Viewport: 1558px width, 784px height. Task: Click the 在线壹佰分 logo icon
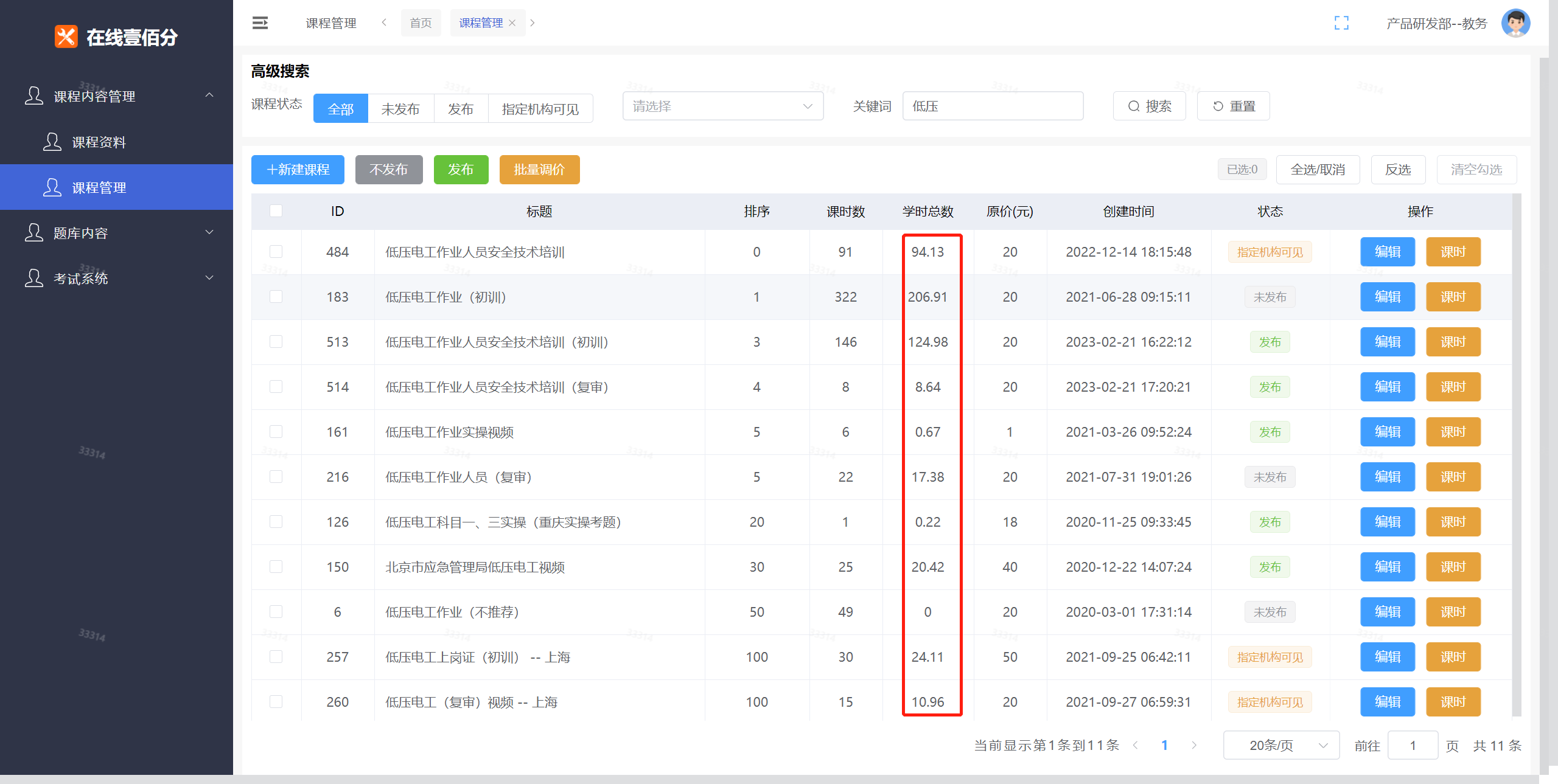click(x=66, y=36)
